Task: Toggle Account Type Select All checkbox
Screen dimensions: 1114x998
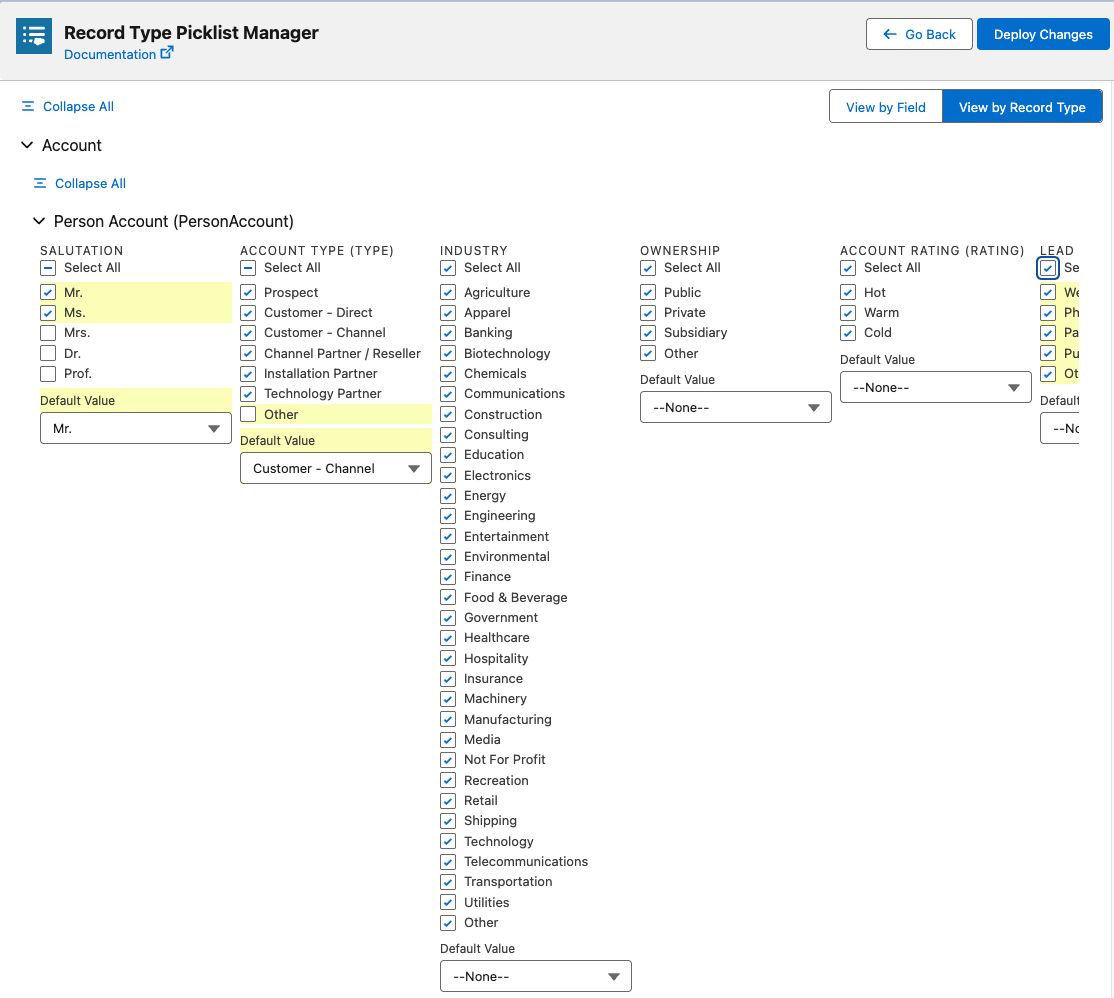Action: [248, 268]
